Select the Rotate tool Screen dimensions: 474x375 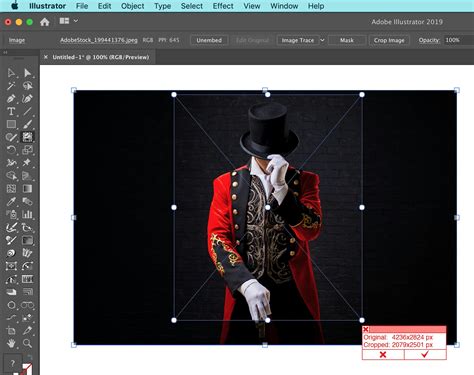coord(11,150)
